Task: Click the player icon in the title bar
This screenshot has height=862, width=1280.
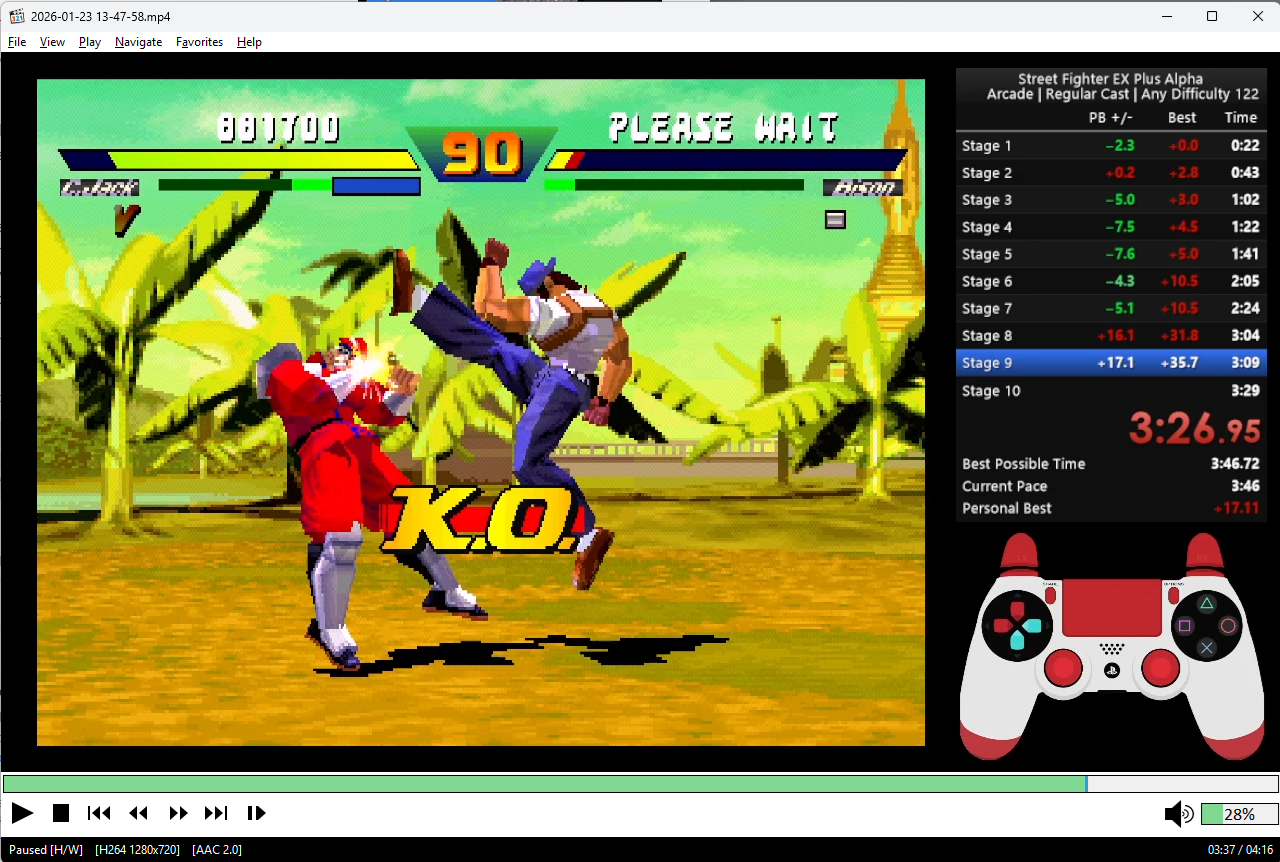Action: pos(17,16)
